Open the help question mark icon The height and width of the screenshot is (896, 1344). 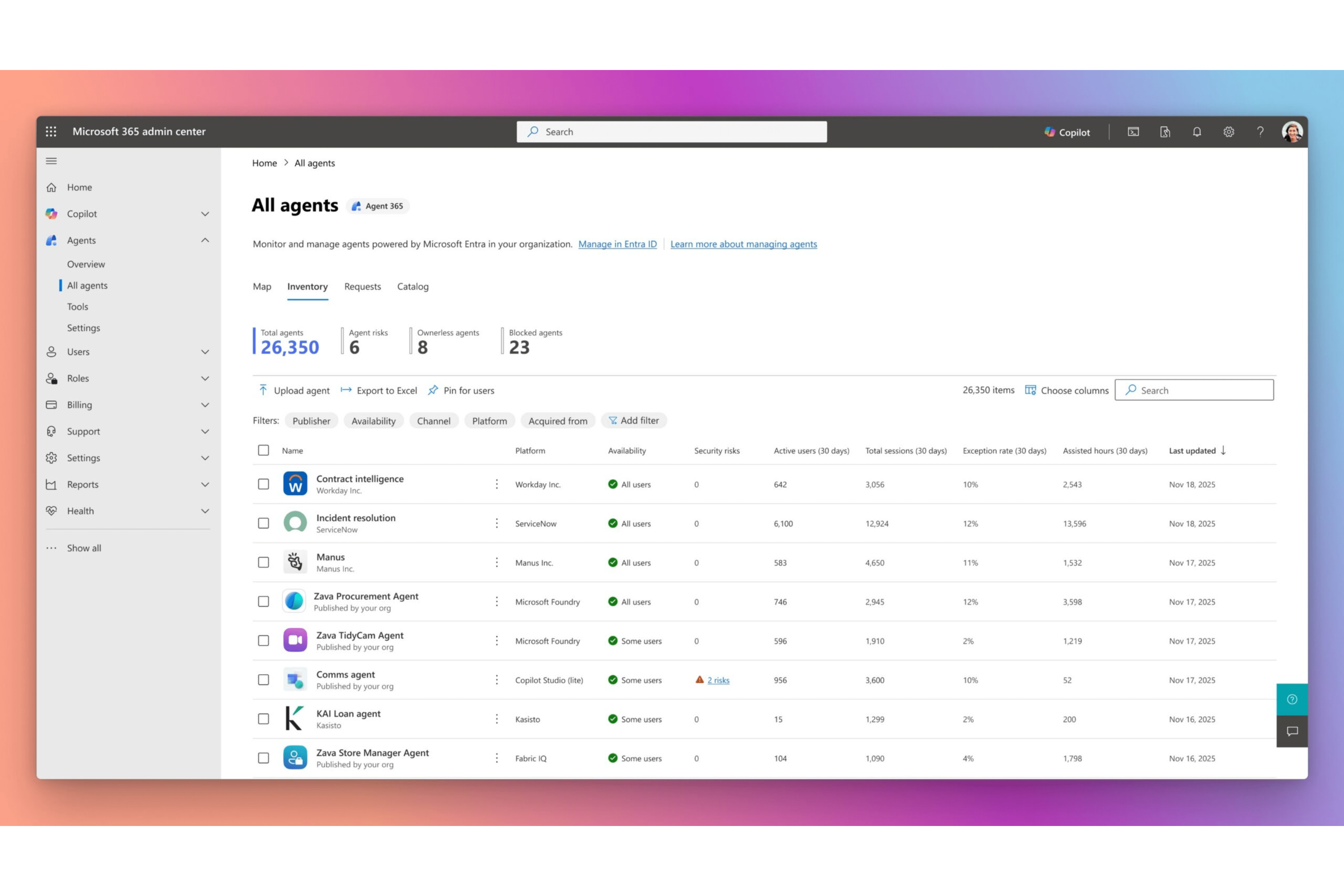[x=1260, y=132]
